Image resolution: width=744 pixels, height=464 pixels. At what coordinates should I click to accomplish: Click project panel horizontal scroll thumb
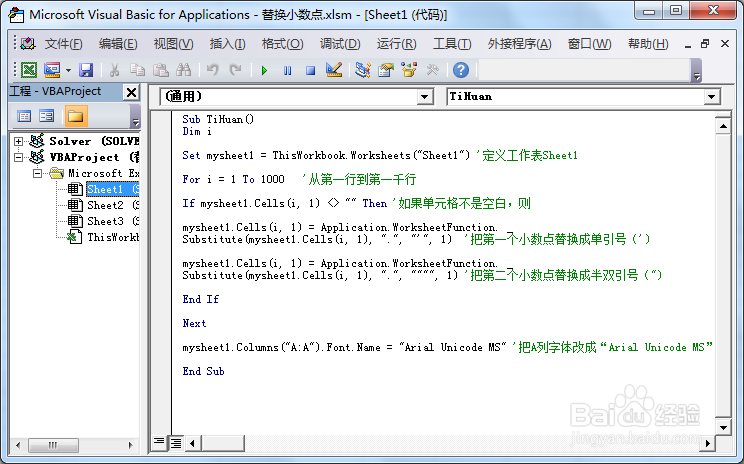click(53, 445)
